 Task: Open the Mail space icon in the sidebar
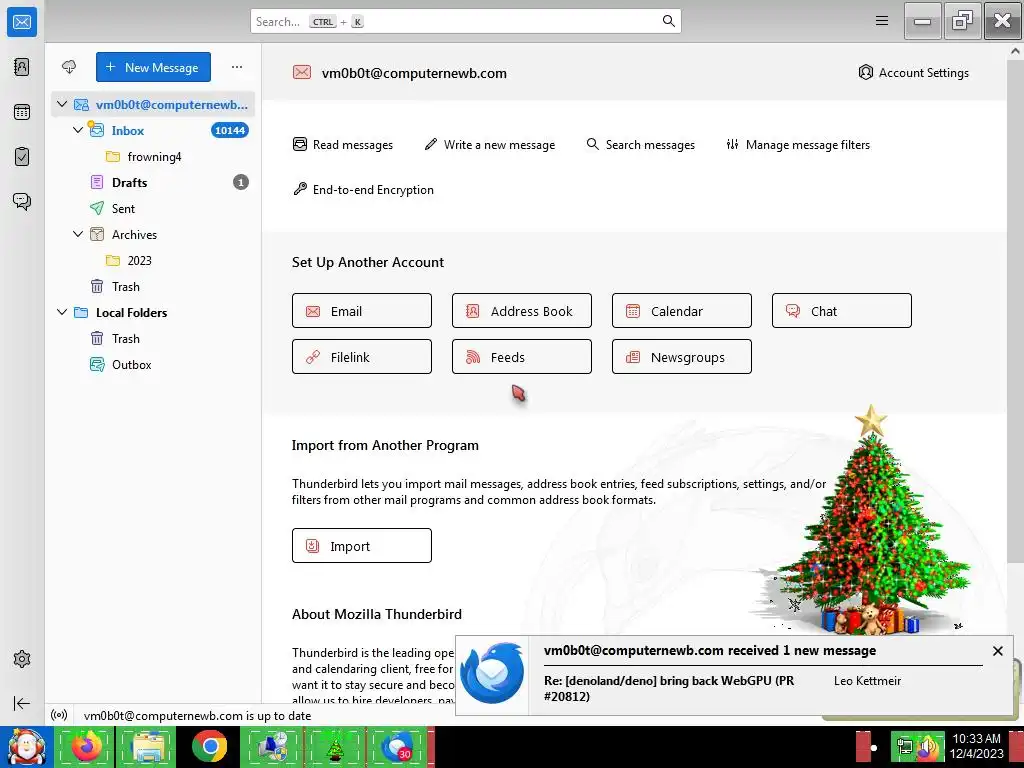pos(22,22)
